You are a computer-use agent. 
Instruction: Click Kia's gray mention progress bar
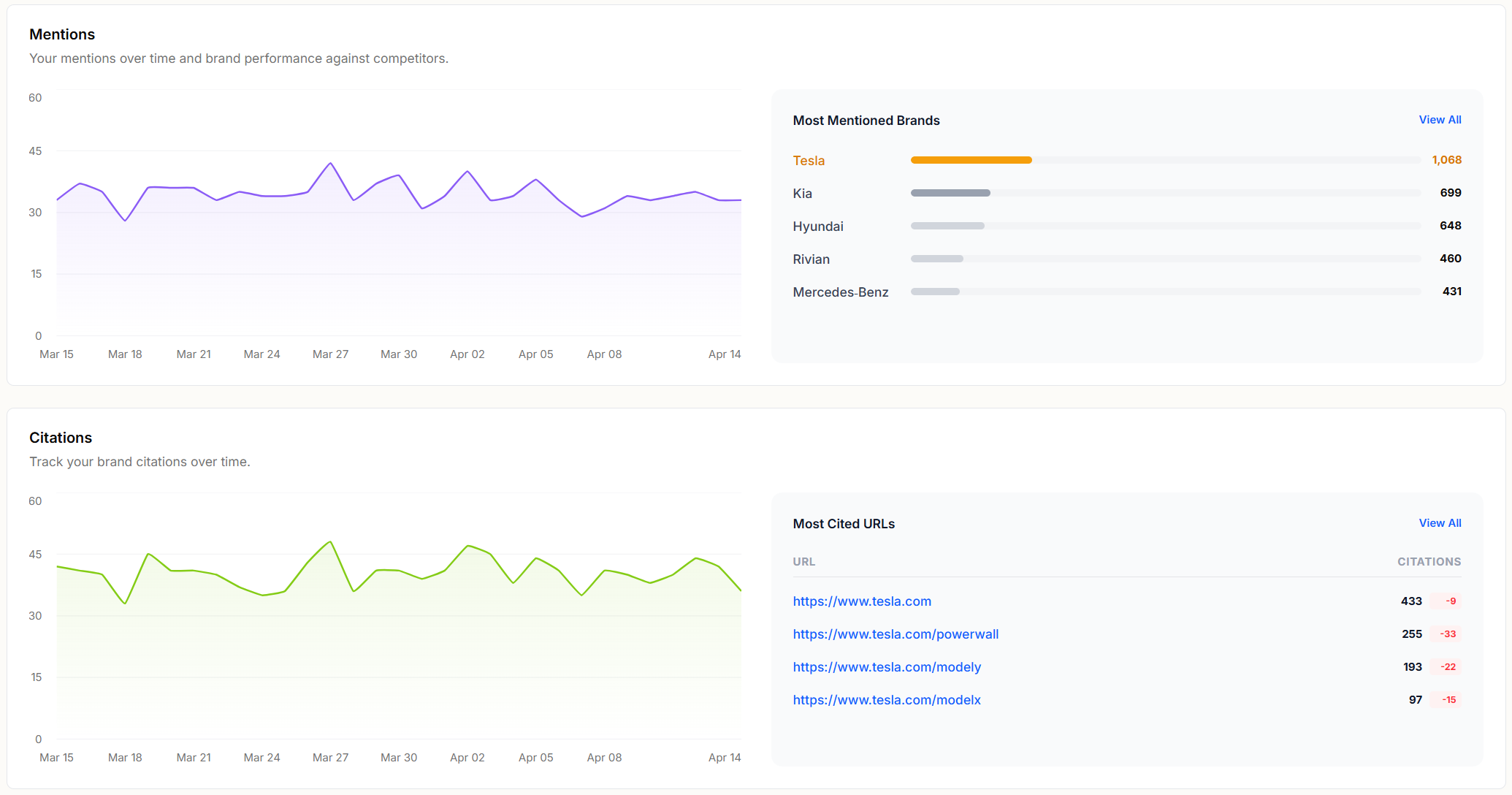950,193
